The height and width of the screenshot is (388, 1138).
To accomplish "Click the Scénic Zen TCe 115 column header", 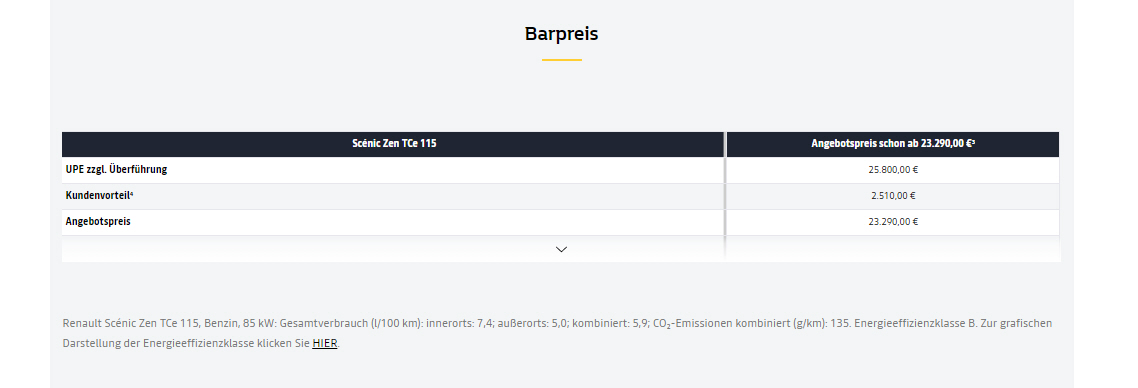I will point(393,144).
